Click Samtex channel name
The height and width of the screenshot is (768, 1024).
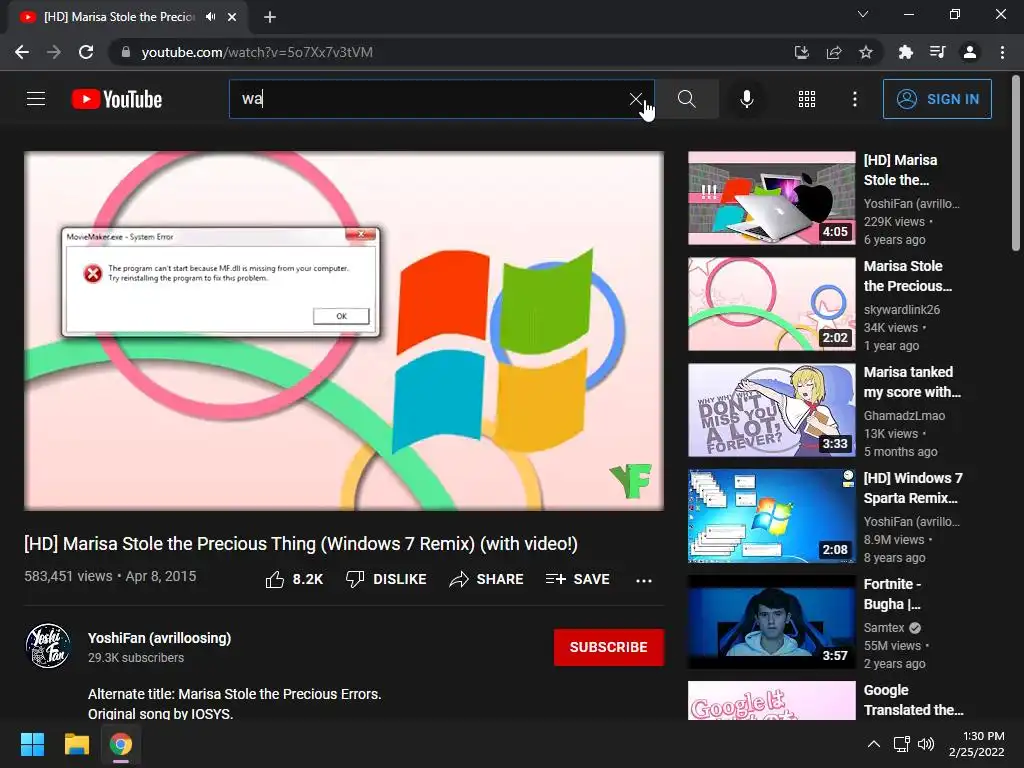[x=884, y=628]
